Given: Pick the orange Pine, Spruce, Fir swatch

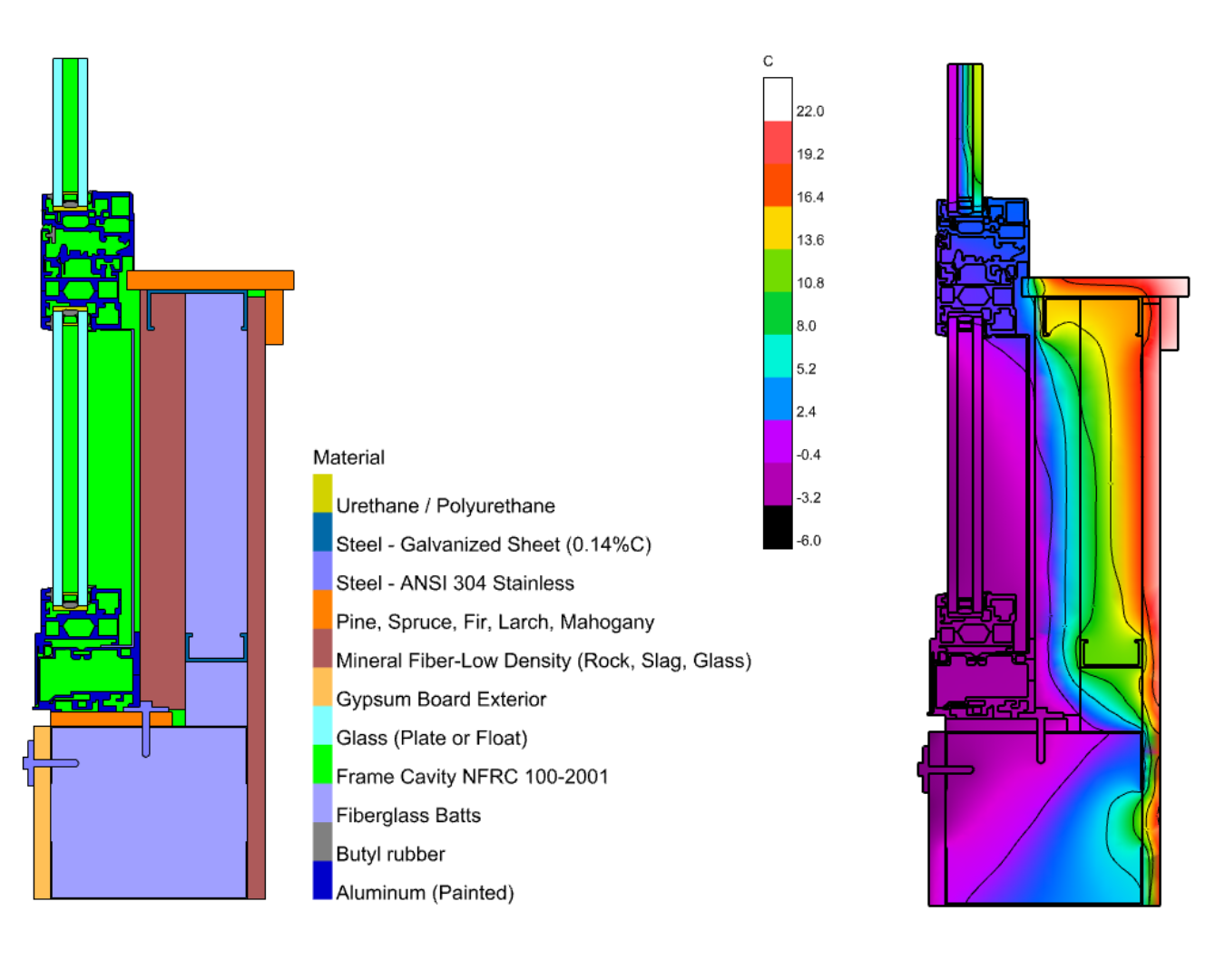Looking at the screenshot, I should pos(322,610).
